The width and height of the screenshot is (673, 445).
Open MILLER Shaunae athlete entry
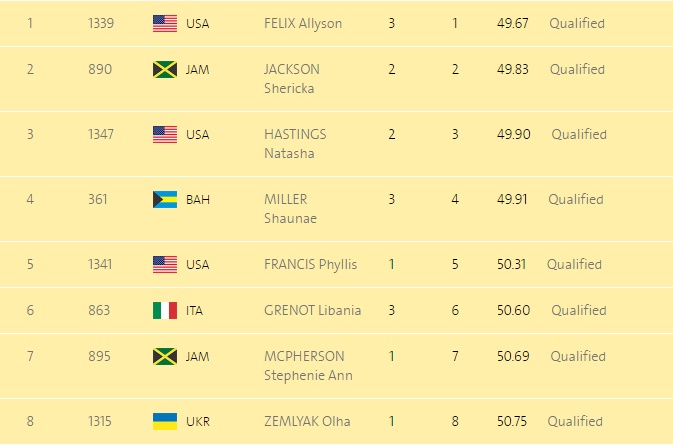click(x=291, y=209)
